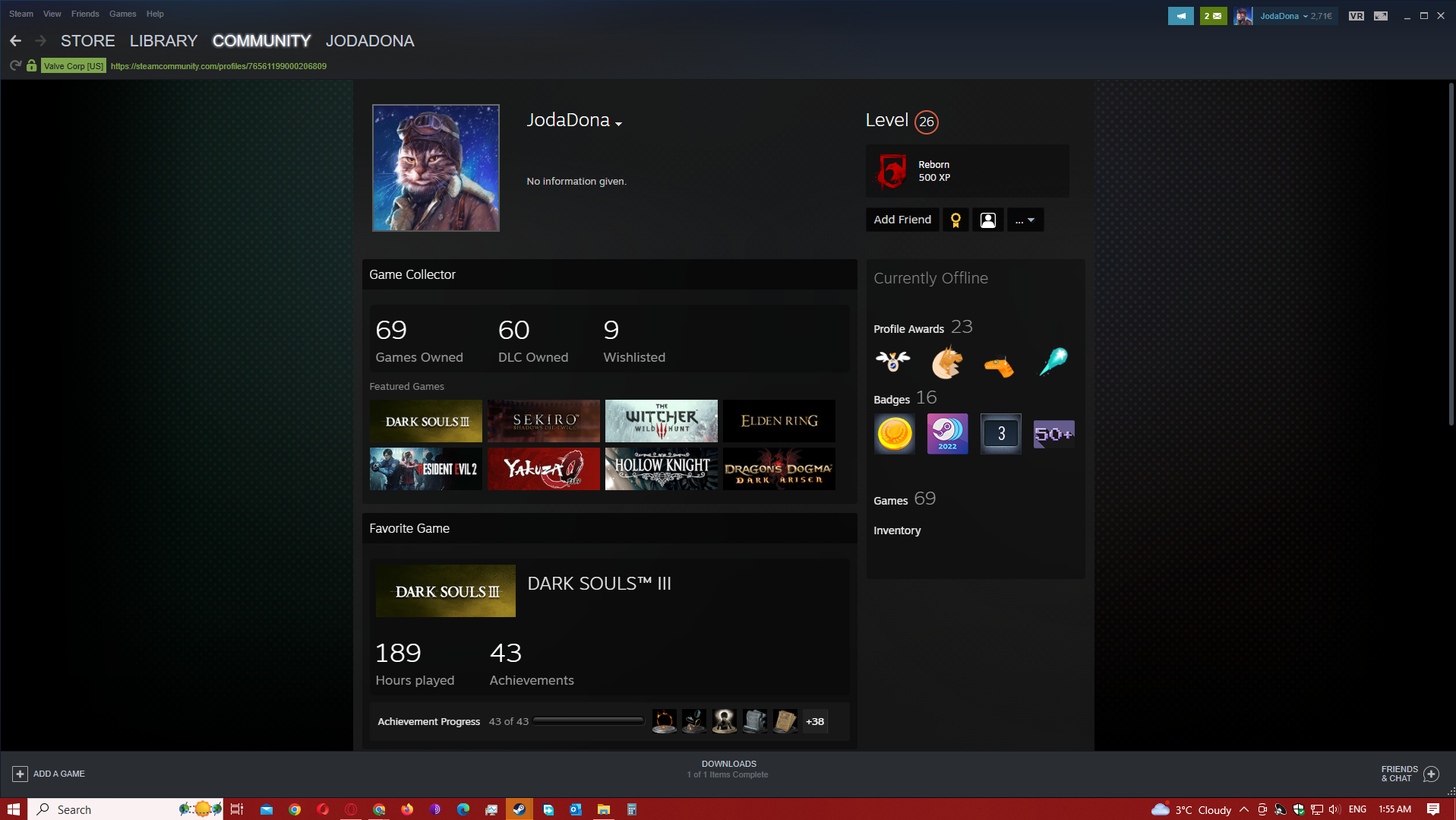Open the Badges link
This screenshot has height=820, width=1456.
point(892,400)
